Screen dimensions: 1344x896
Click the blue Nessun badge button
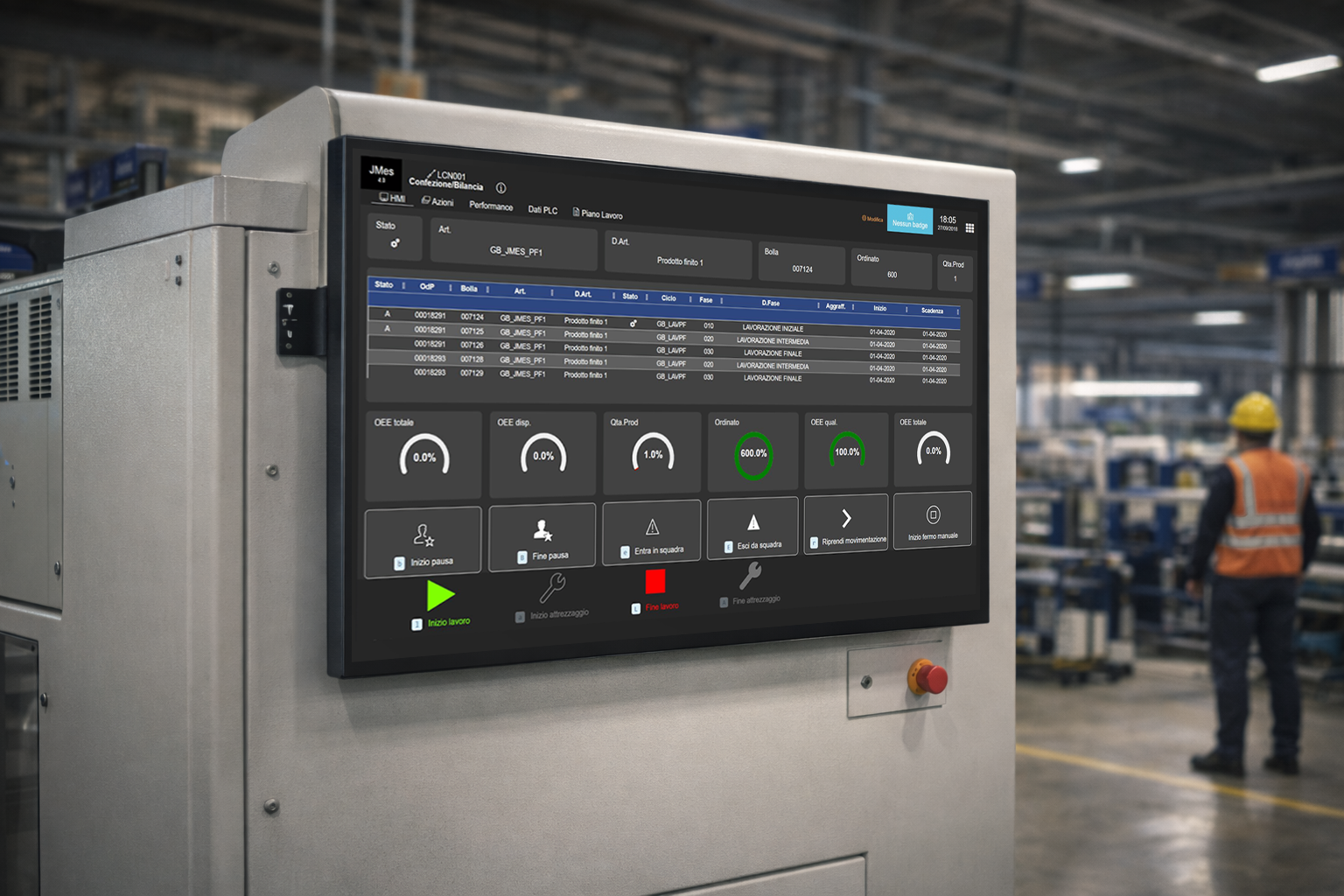[x=910, y=220]
